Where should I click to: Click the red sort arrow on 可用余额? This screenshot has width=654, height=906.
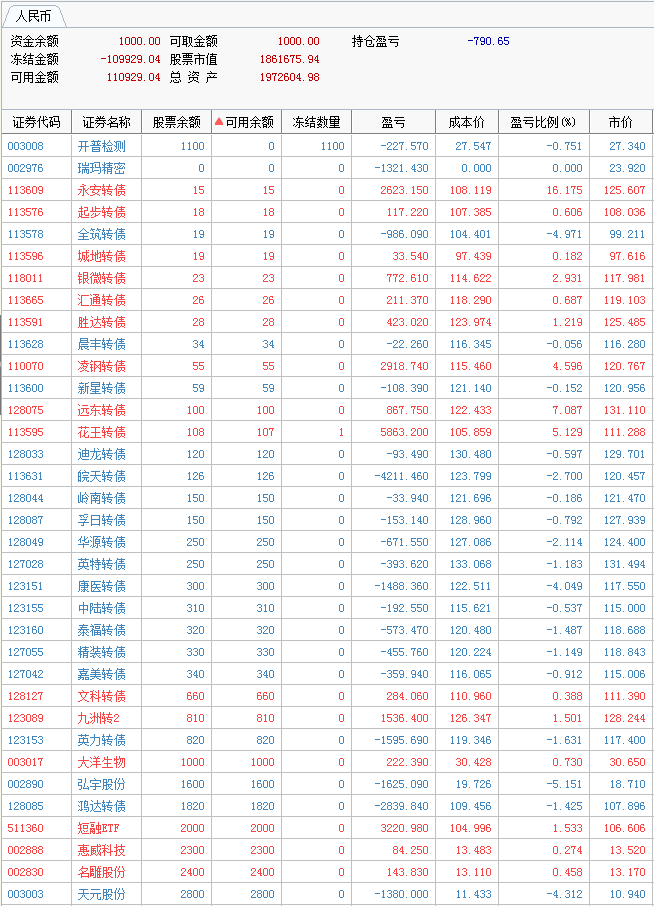(218, 121)
